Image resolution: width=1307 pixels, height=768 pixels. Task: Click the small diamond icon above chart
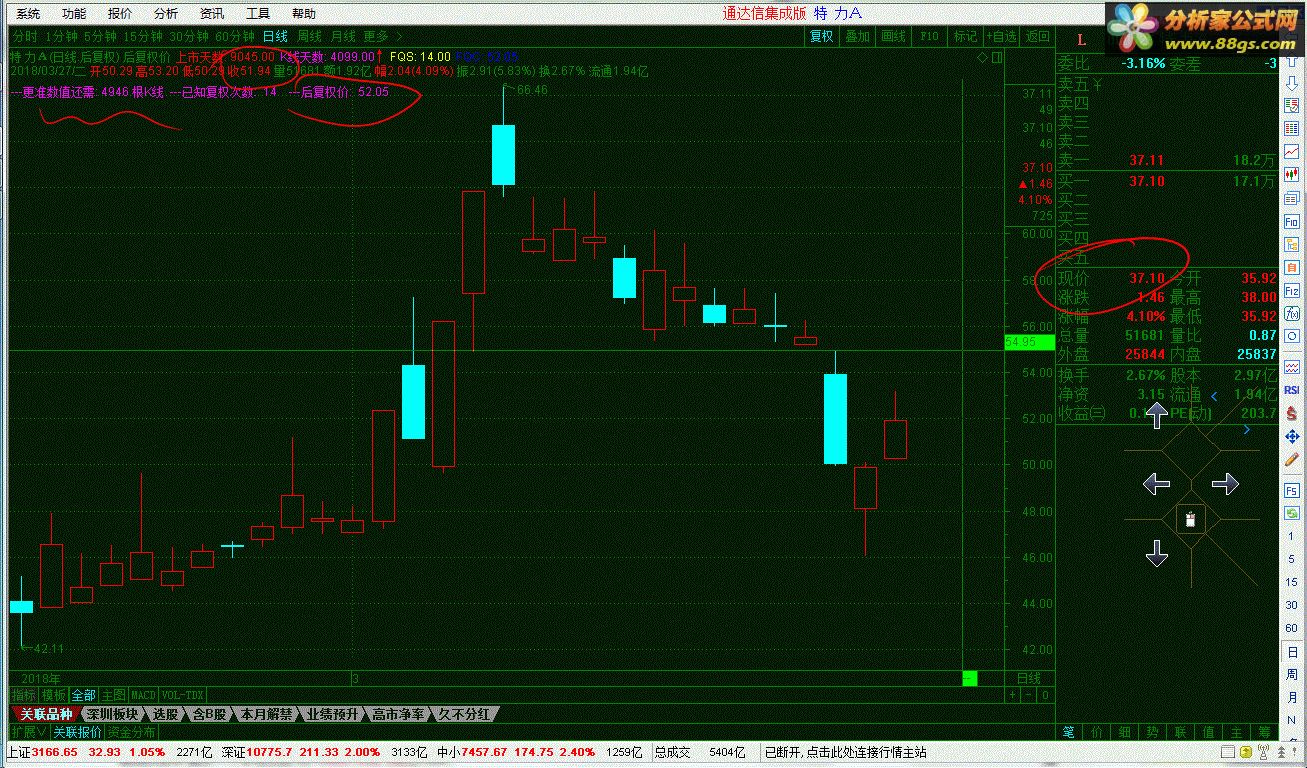(982, 58)
